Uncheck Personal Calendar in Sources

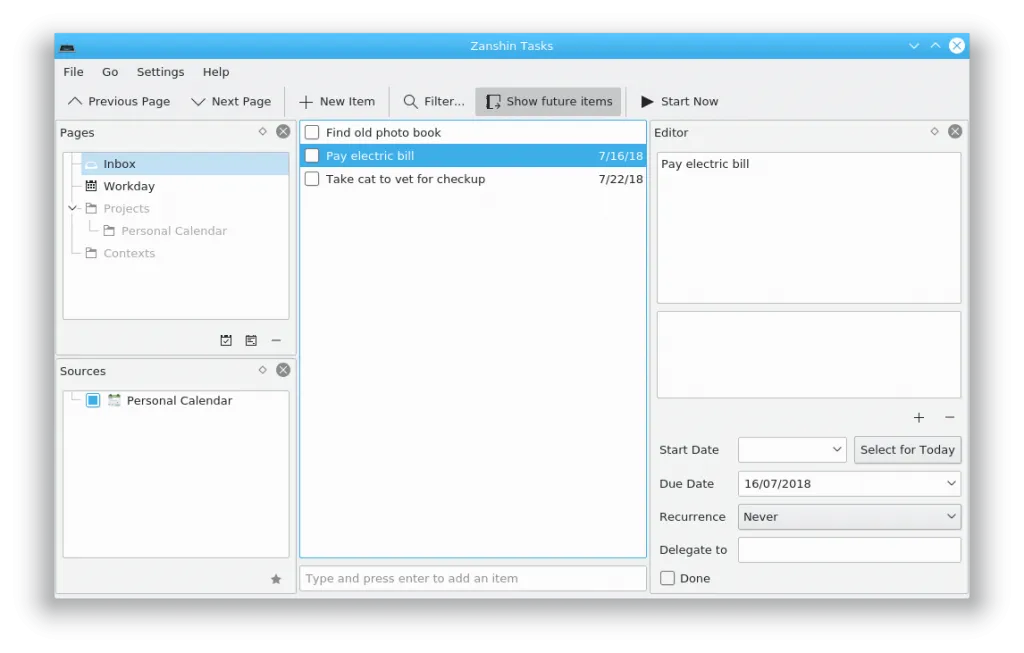[x=93, y=400]
